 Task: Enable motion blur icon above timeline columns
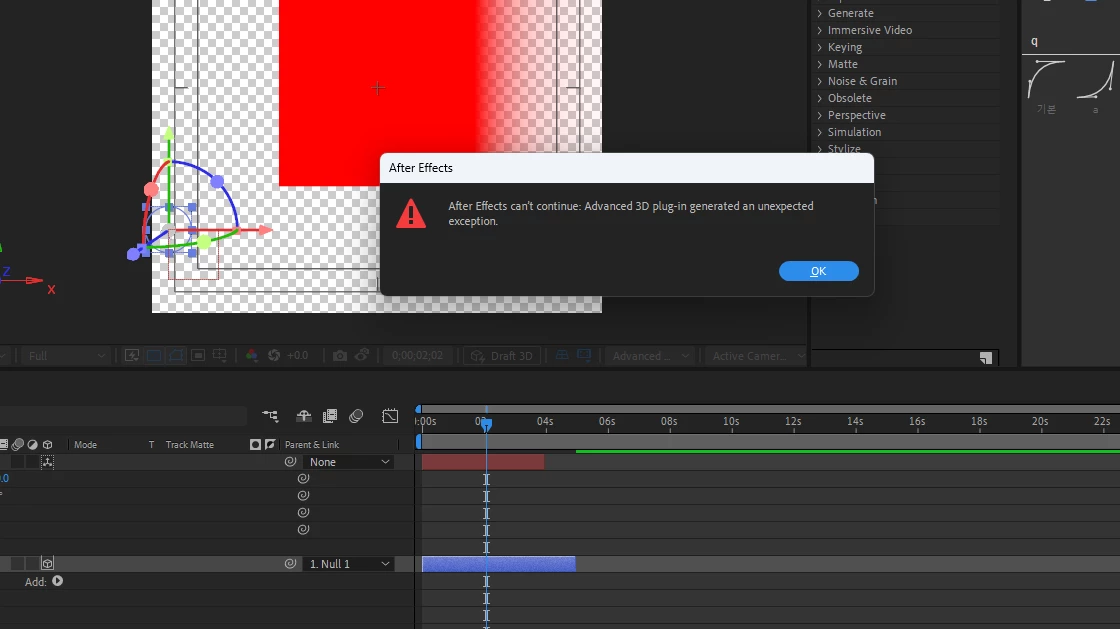point(356,416)
